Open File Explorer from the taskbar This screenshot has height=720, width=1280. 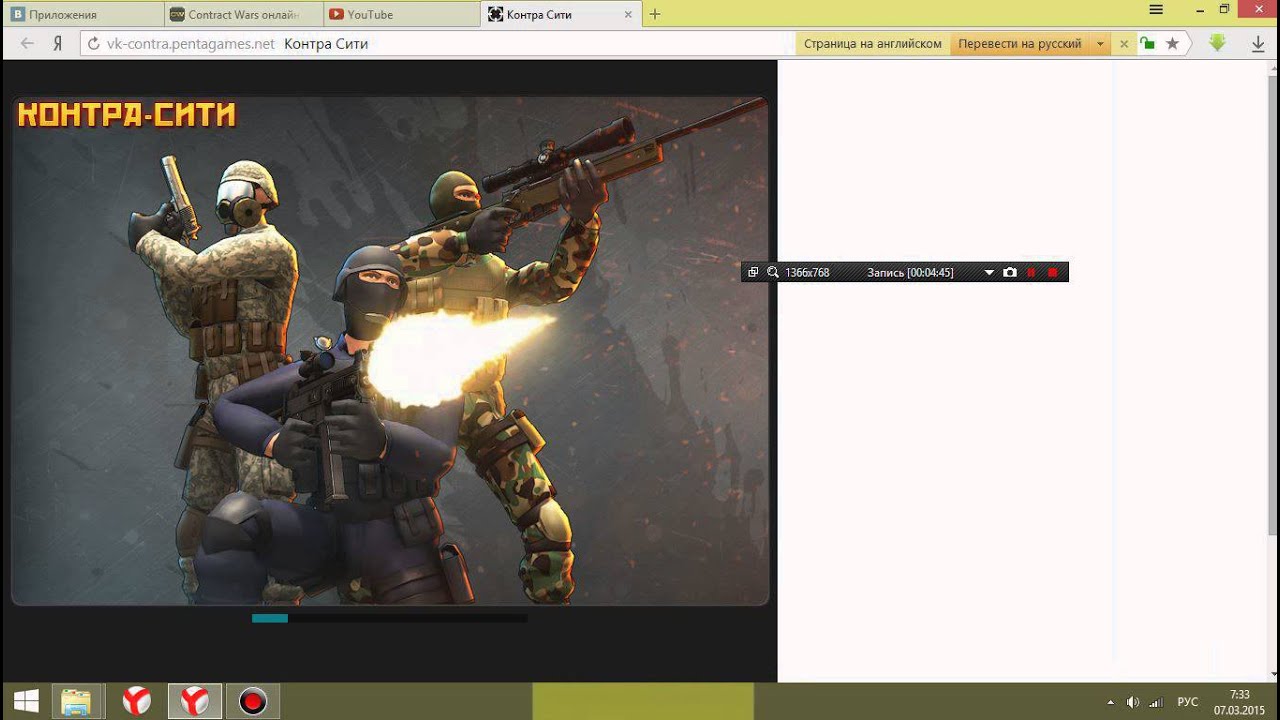(x=76, y=702)
